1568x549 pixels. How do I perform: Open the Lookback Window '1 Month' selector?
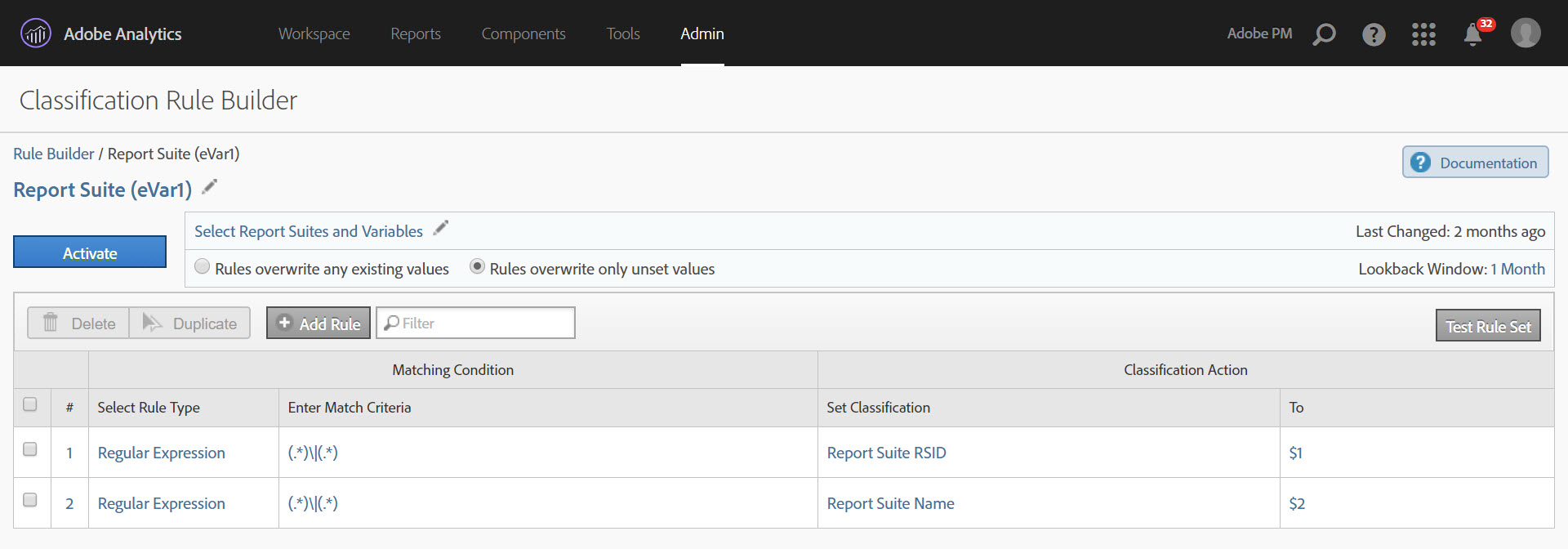coord(1517,269)
